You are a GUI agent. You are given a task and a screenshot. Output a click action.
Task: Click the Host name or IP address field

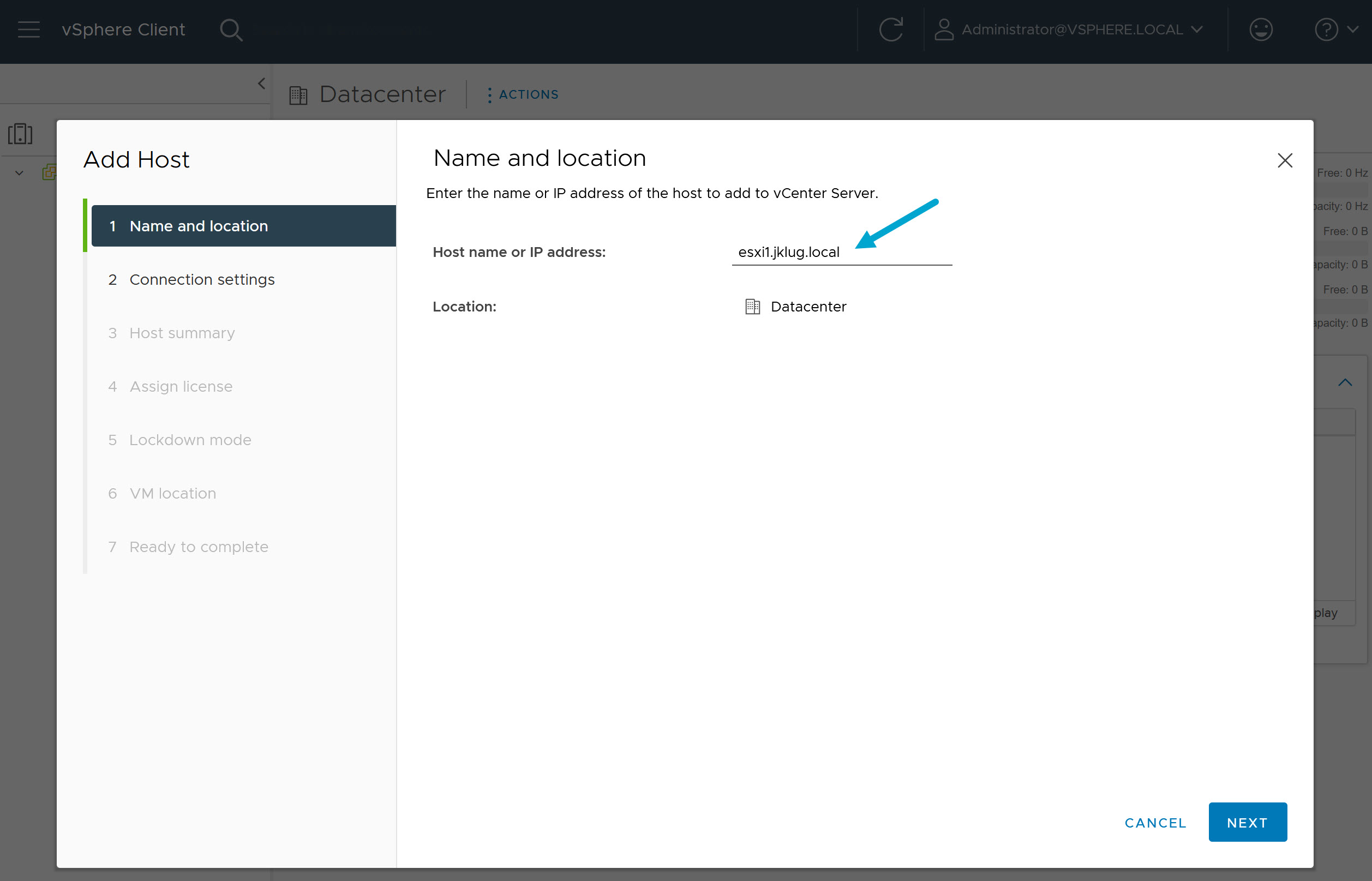pyautogui.click(x=841, y=251)
